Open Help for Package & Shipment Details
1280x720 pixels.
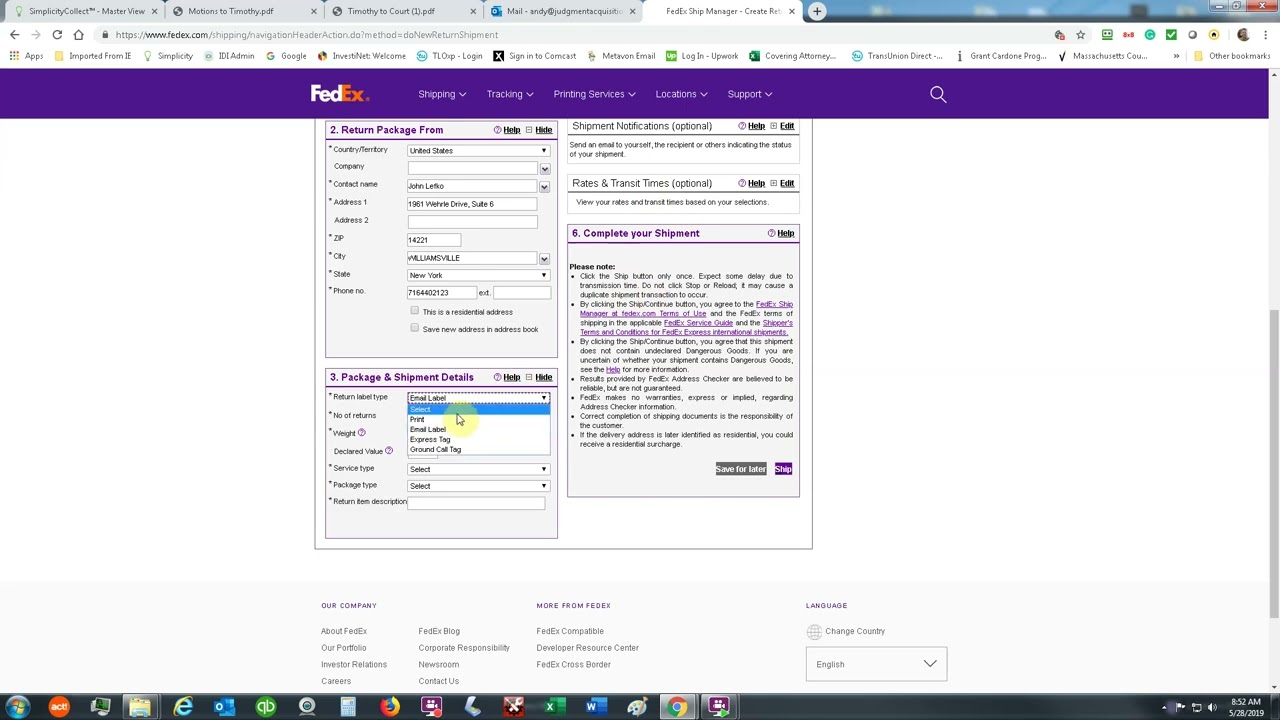[x=511, y=377]
